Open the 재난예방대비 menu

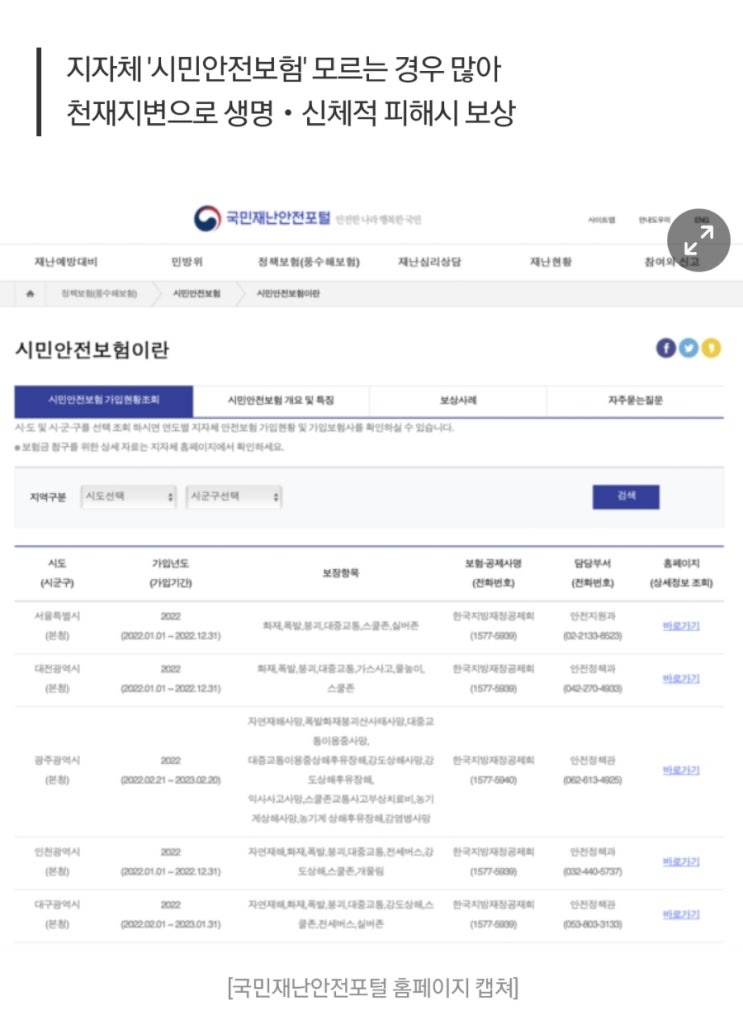coord(66,262)
